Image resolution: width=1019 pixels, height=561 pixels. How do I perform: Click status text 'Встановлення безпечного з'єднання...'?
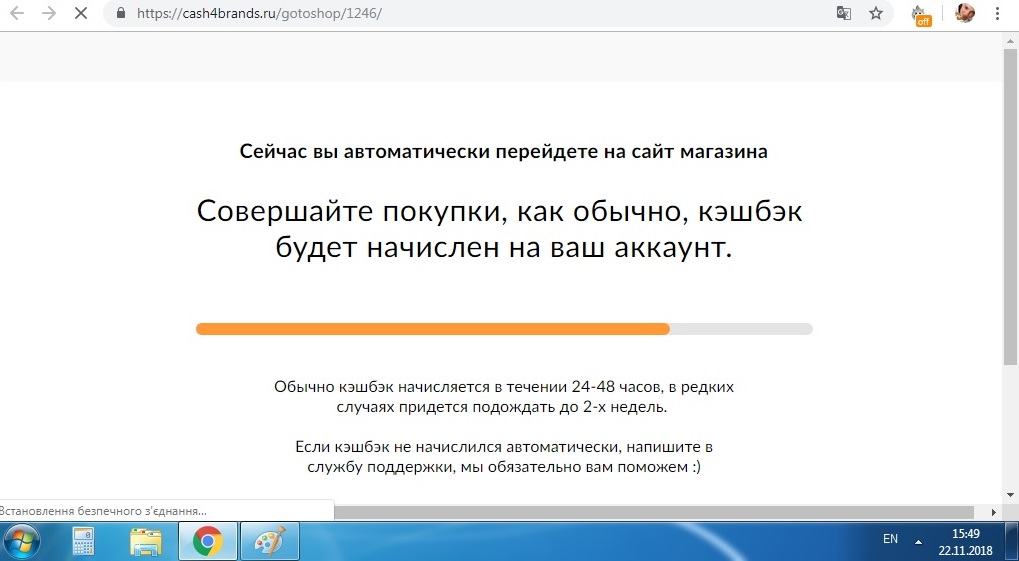[x=104, y=511]
